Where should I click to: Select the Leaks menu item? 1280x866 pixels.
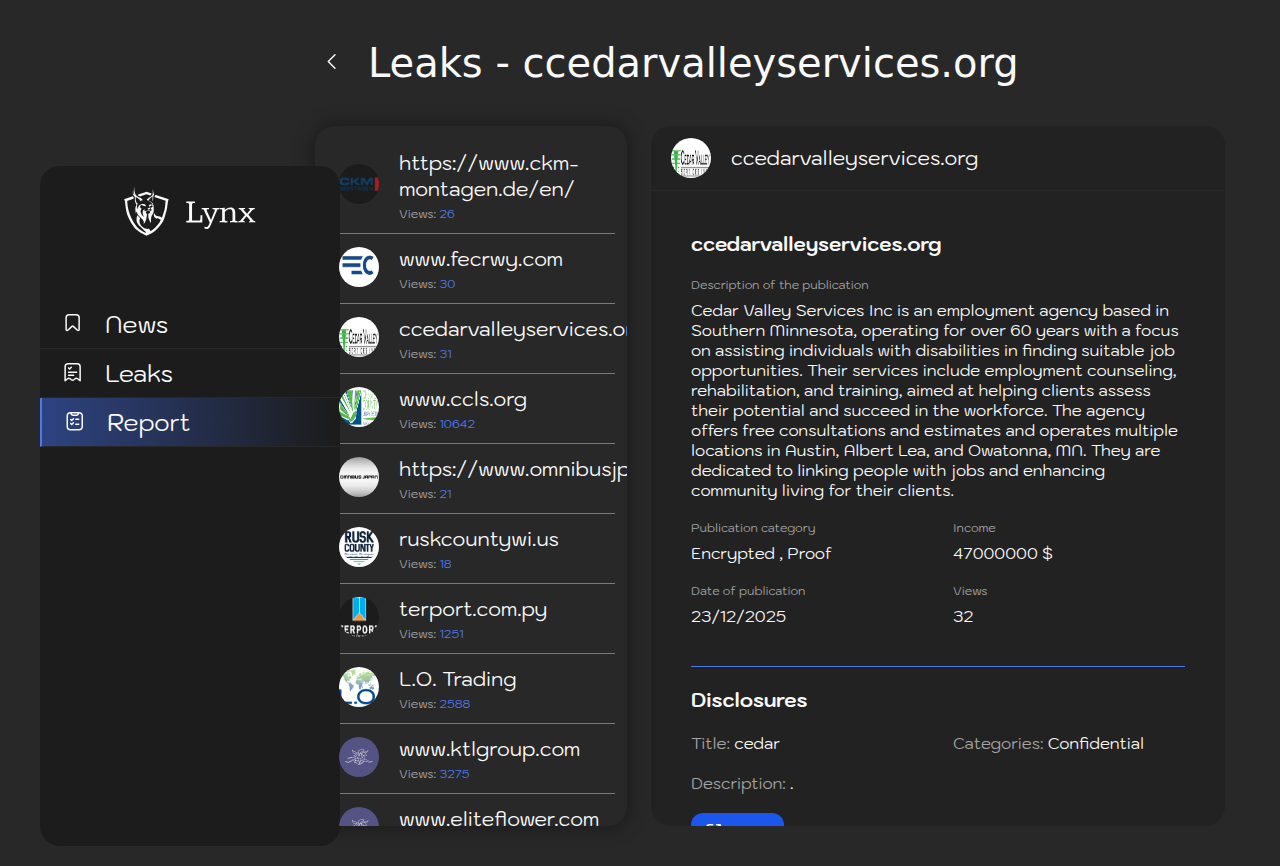[139, 374]
